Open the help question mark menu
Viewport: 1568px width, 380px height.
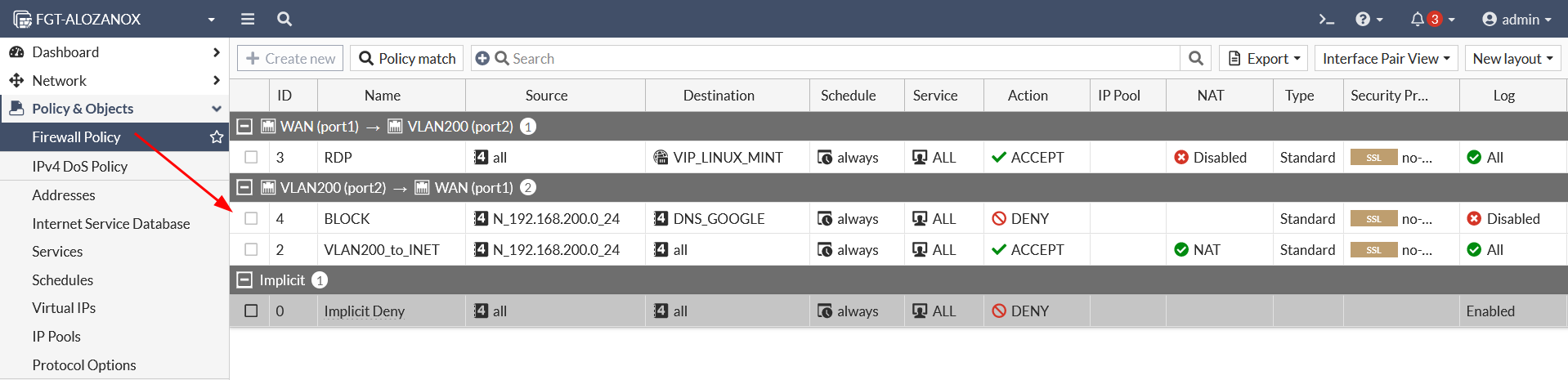click(x=1363, y=19)
